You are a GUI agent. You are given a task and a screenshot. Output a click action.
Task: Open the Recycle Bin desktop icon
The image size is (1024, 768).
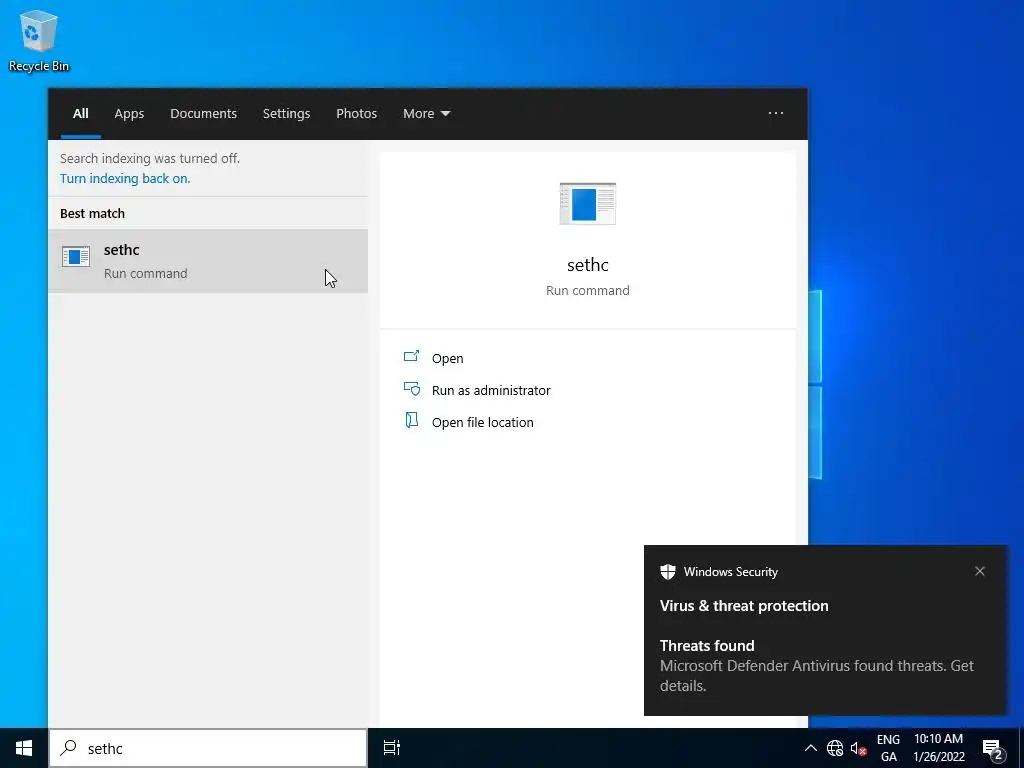(x=39, y=41)
